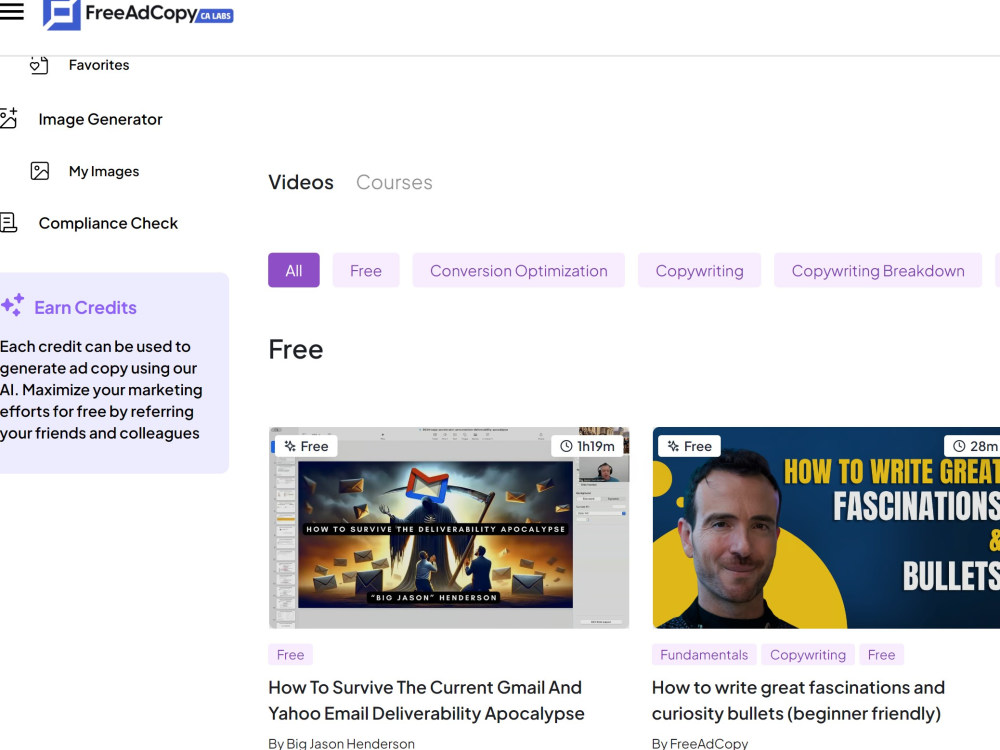This screenshot has height=750, width=1000.
Task: Open the Deliverability Apocalypse video thumbnail
Action: (449, 528)
